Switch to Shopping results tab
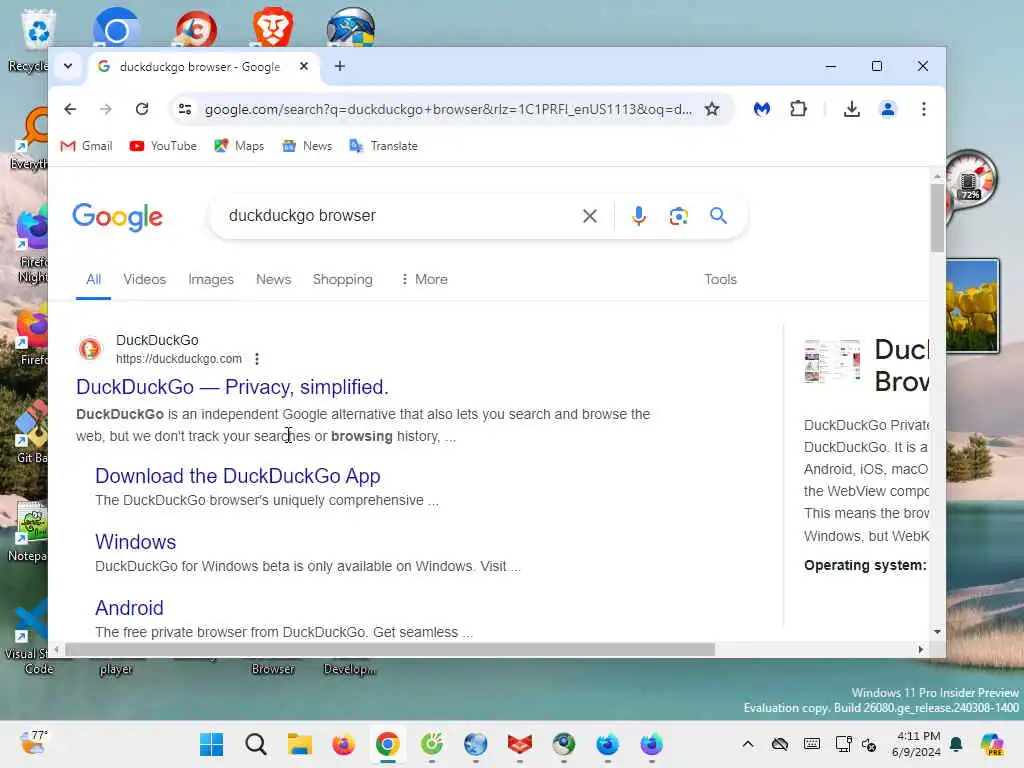Image resolution: width=1024 pixels, height=768 pixels. click(x=342, y=280)
